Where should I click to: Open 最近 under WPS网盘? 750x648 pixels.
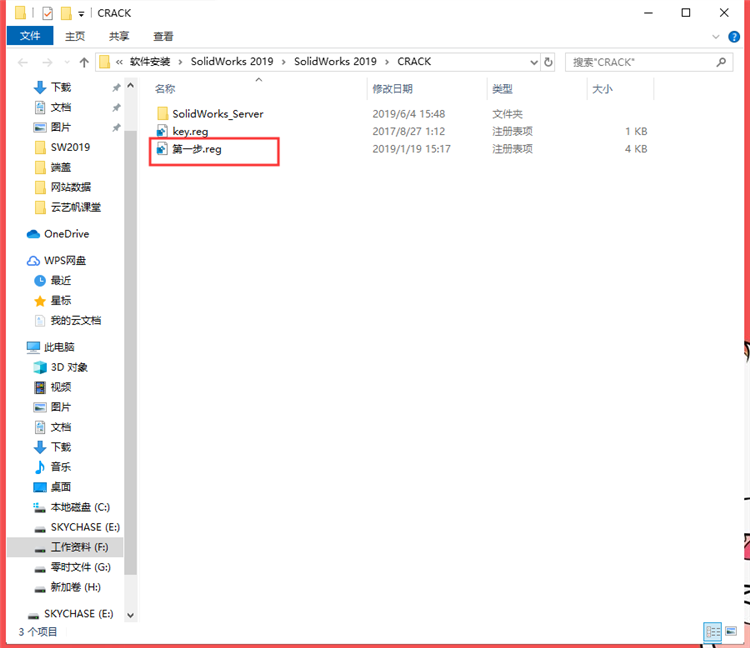coord(61,281)
